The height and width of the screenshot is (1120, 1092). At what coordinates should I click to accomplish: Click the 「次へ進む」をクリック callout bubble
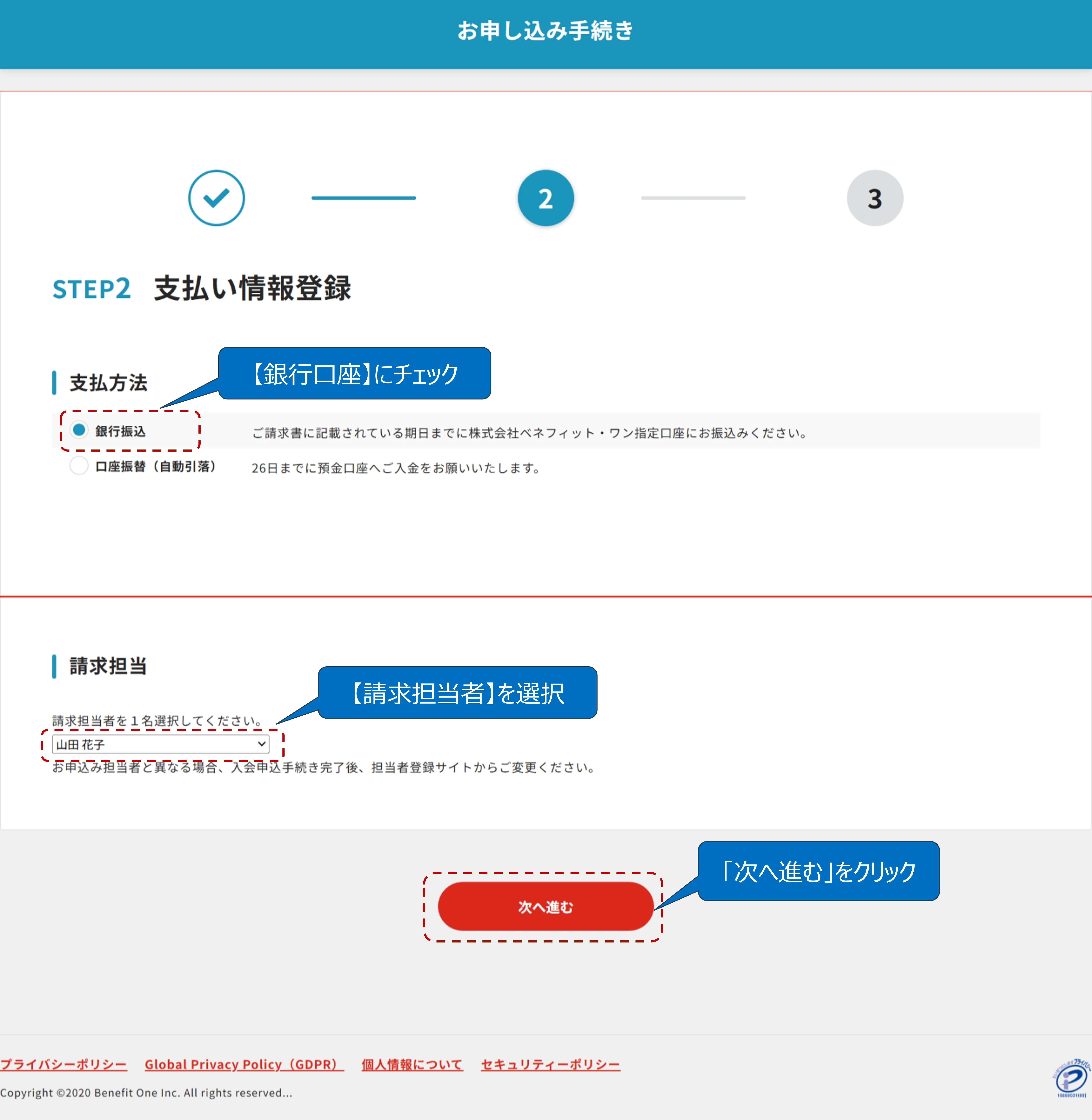tap(818, 871)
